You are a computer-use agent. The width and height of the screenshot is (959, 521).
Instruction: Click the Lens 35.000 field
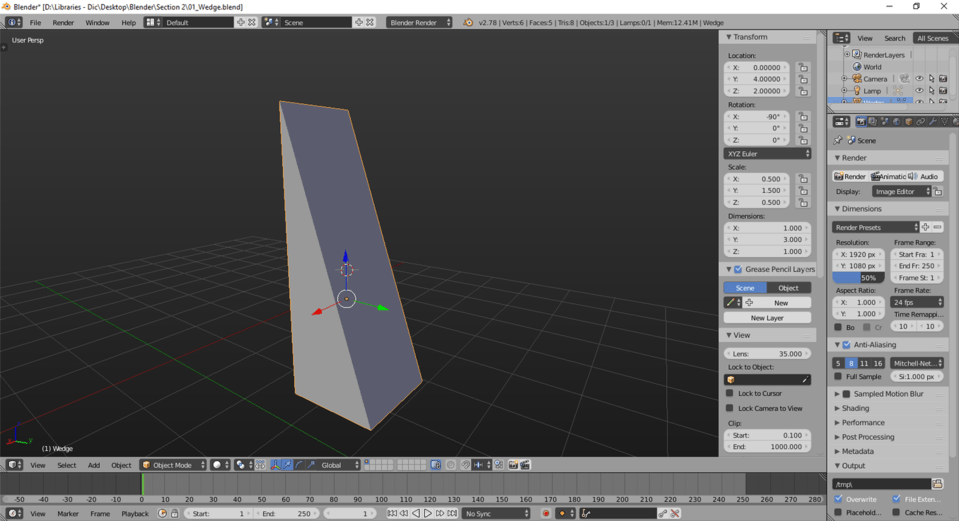[767, 353]
